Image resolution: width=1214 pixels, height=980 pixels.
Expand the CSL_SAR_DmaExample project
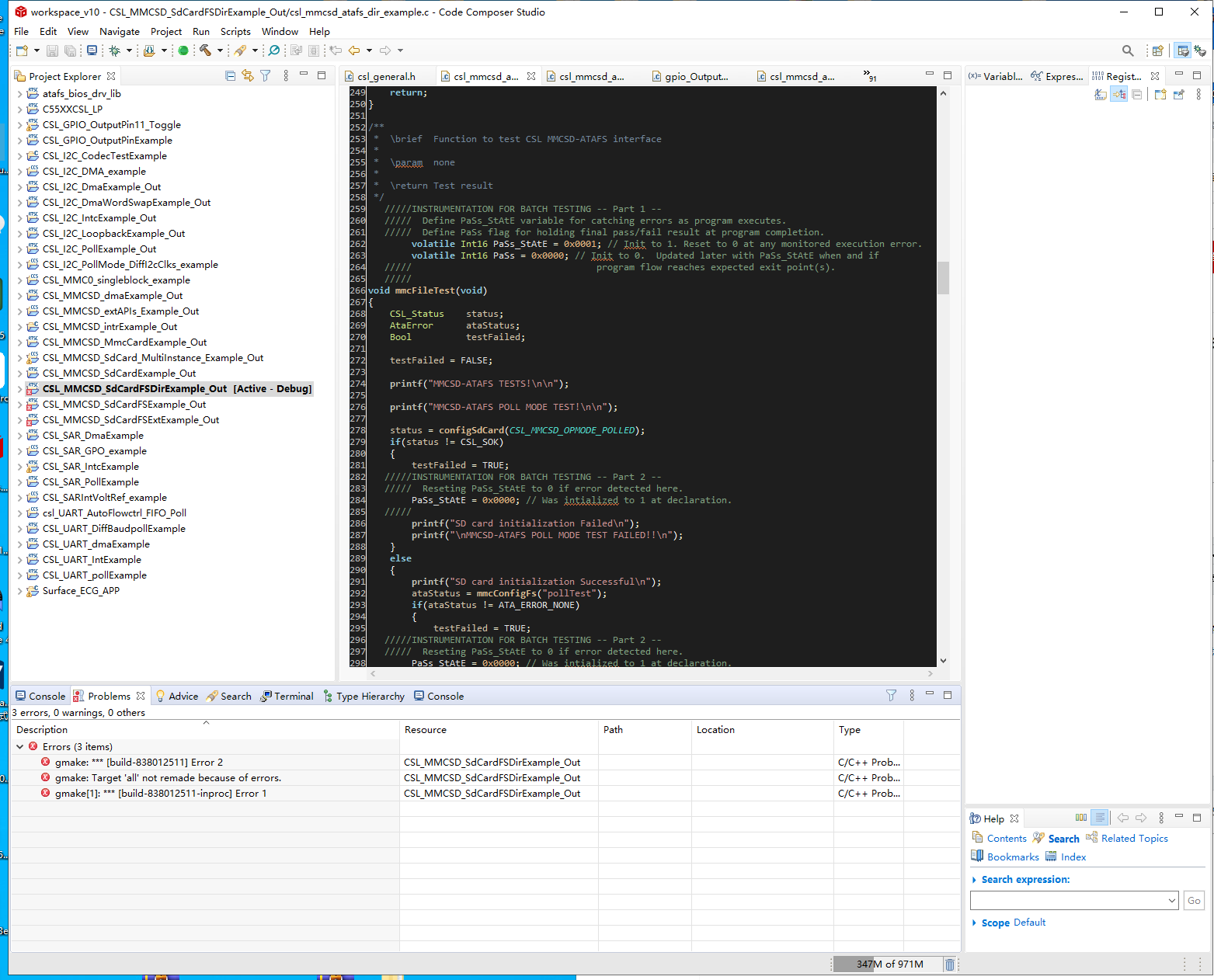click(19, 436)
